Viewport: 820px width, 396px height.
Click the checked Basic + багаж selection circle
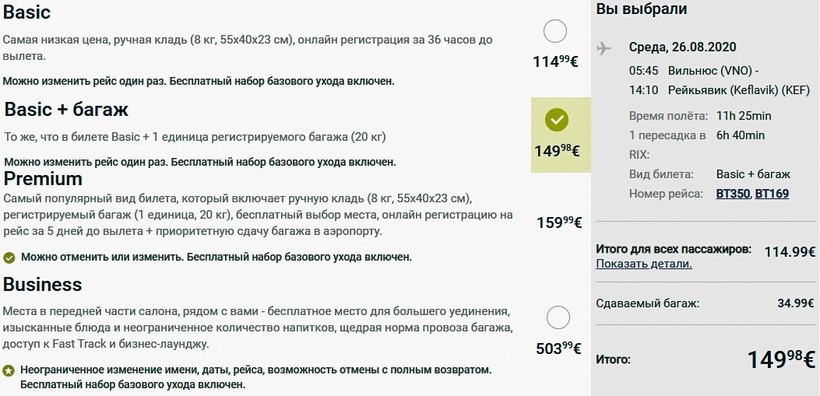tap(557, 120)
